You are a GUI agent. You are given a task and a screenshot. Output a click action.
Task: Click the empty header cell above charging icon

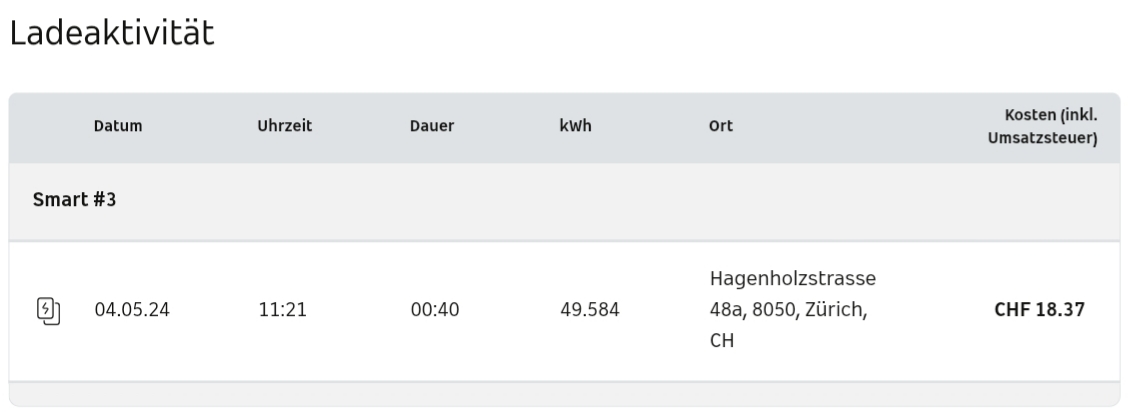tap(48, 127)
